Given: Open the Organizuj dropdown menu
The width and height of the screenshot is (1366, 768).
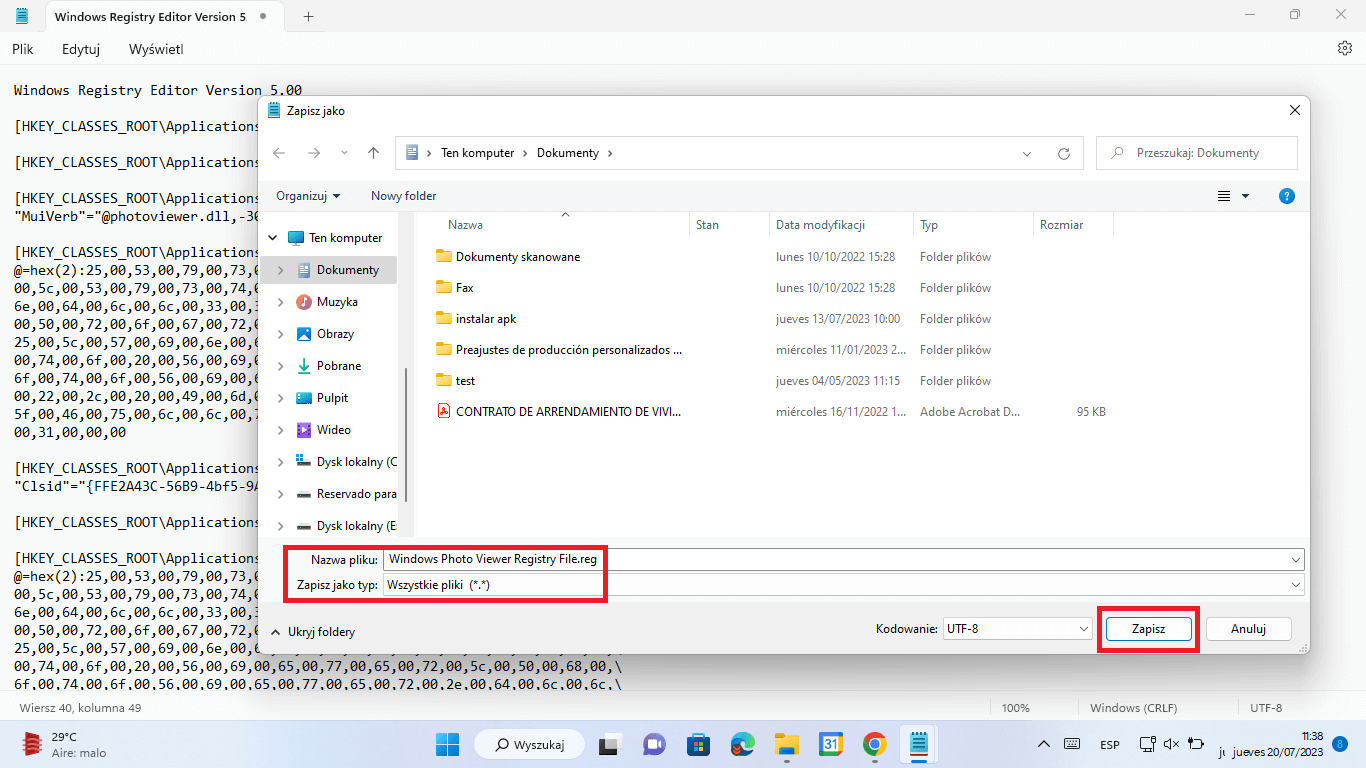Looking at the screenshot, I should click(x=308, y=196).
